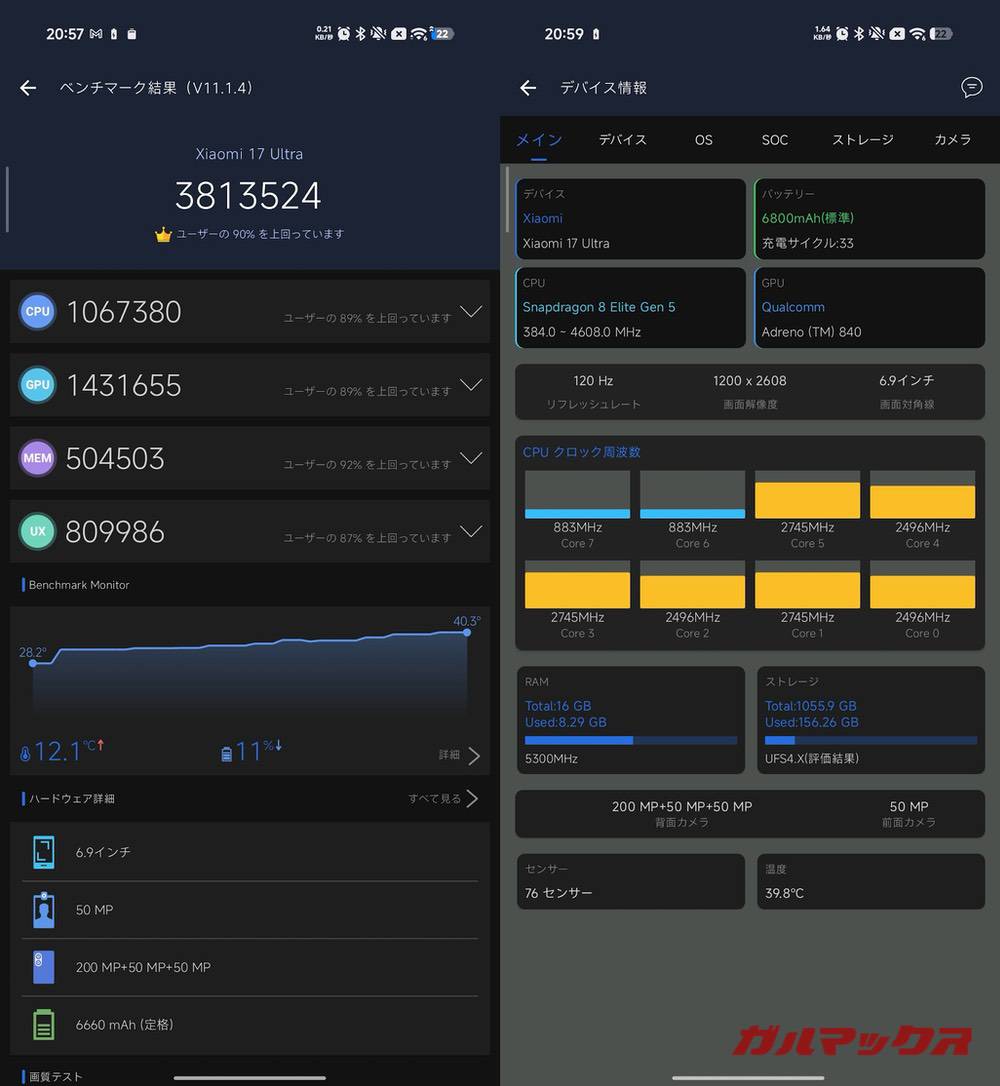The height and width of the screenshot is (1086, 1000).
Task: Open the センサー 76 センサー card
Action: [x=630, y=882]
